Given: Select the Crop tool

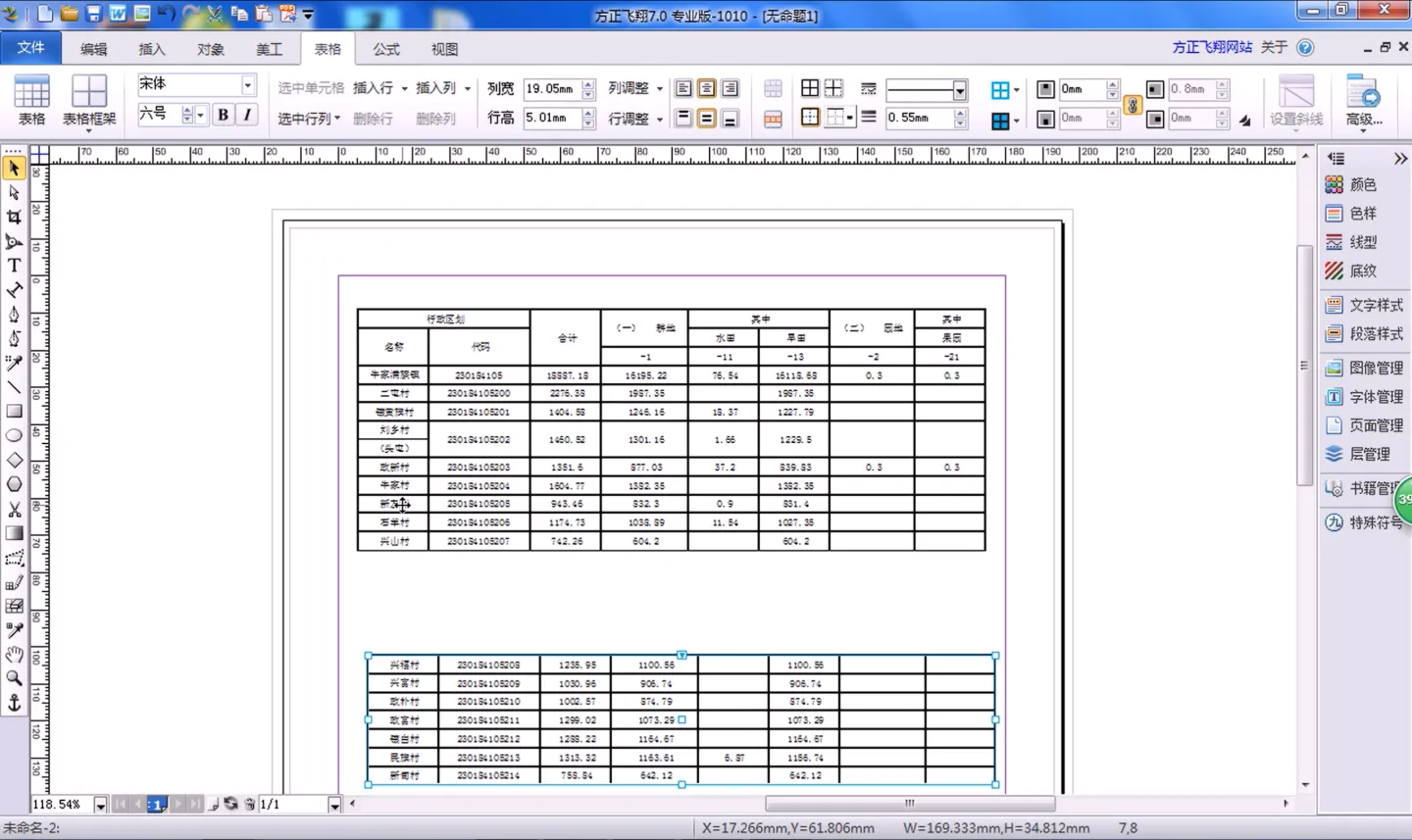Looking at the screenshot, I should tap(14, 218).
